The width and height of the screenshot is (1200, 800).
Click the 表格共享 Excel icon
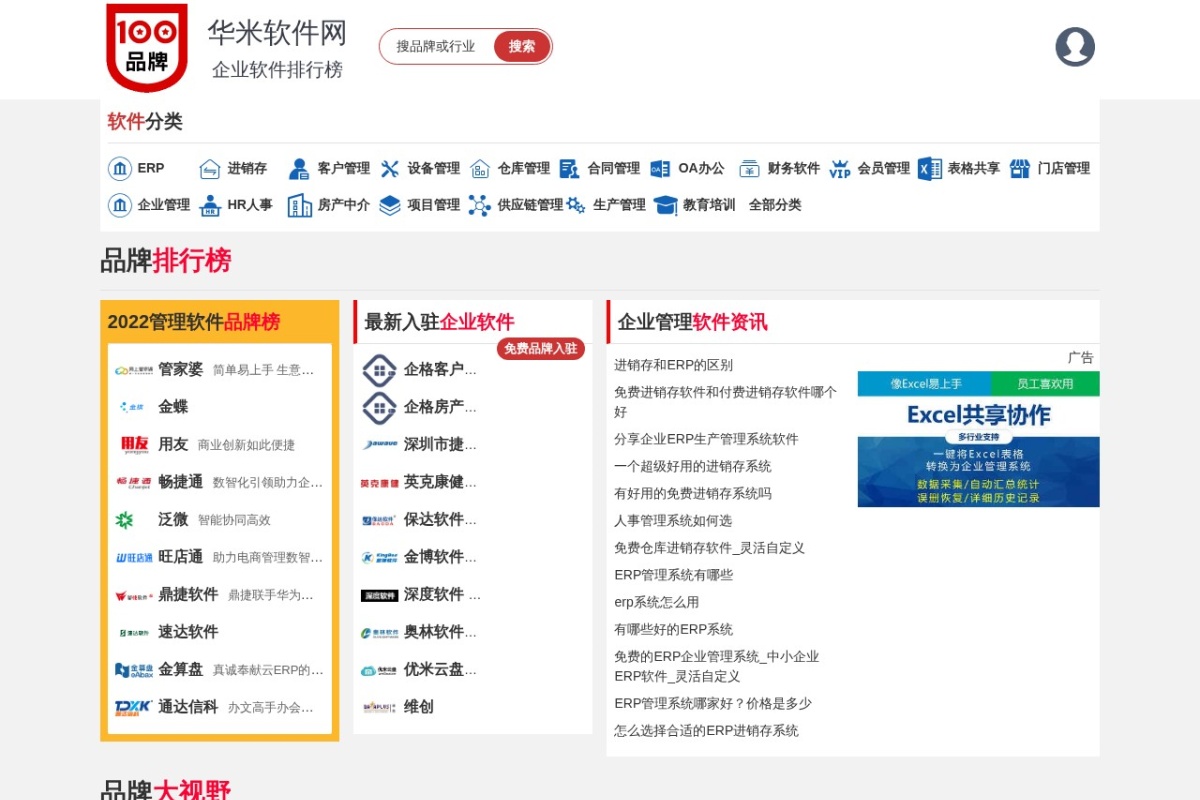click(930, 168)
